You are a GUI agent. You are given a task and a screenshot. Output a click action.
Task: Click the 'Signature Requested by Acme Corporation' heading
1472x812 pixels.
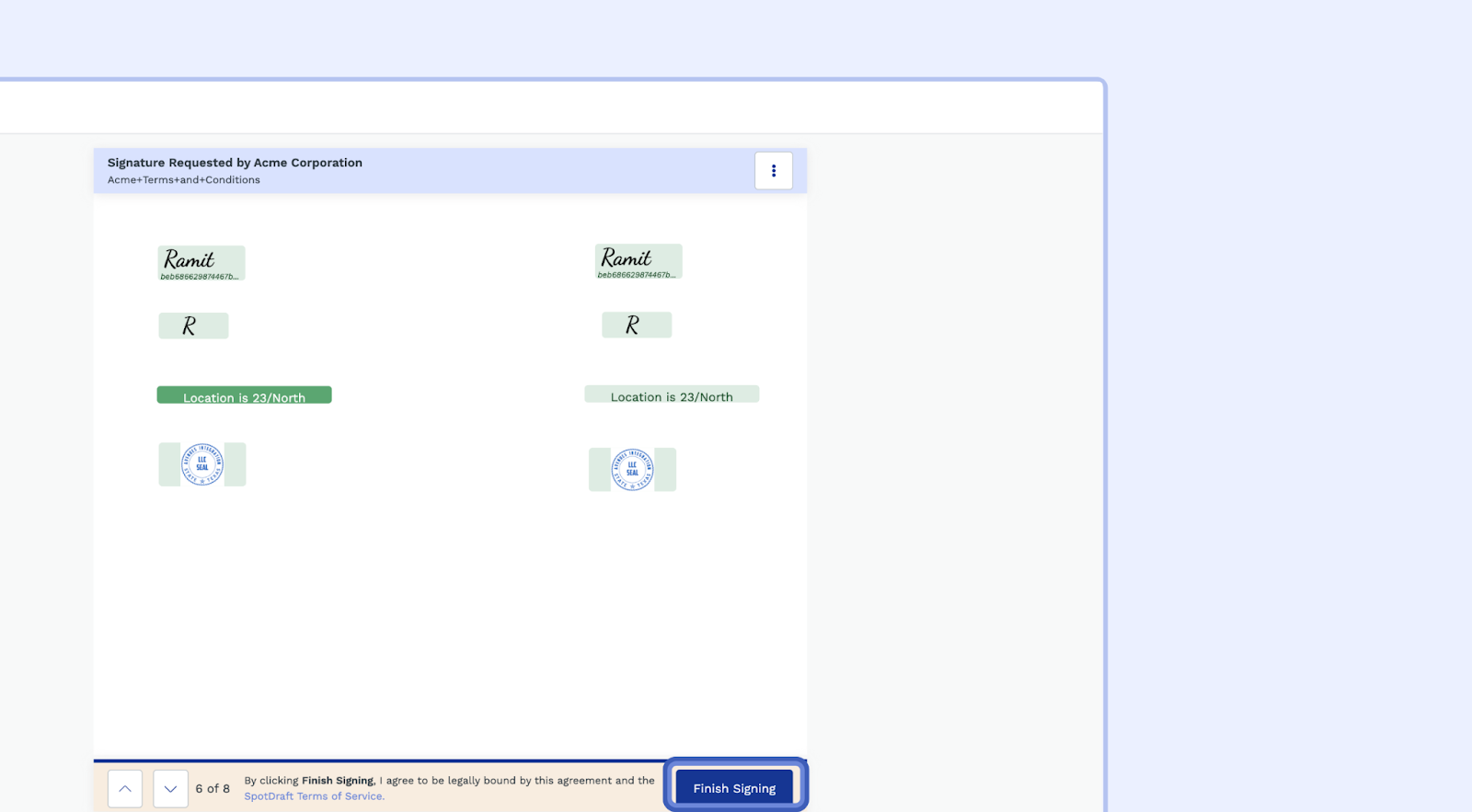235,163
